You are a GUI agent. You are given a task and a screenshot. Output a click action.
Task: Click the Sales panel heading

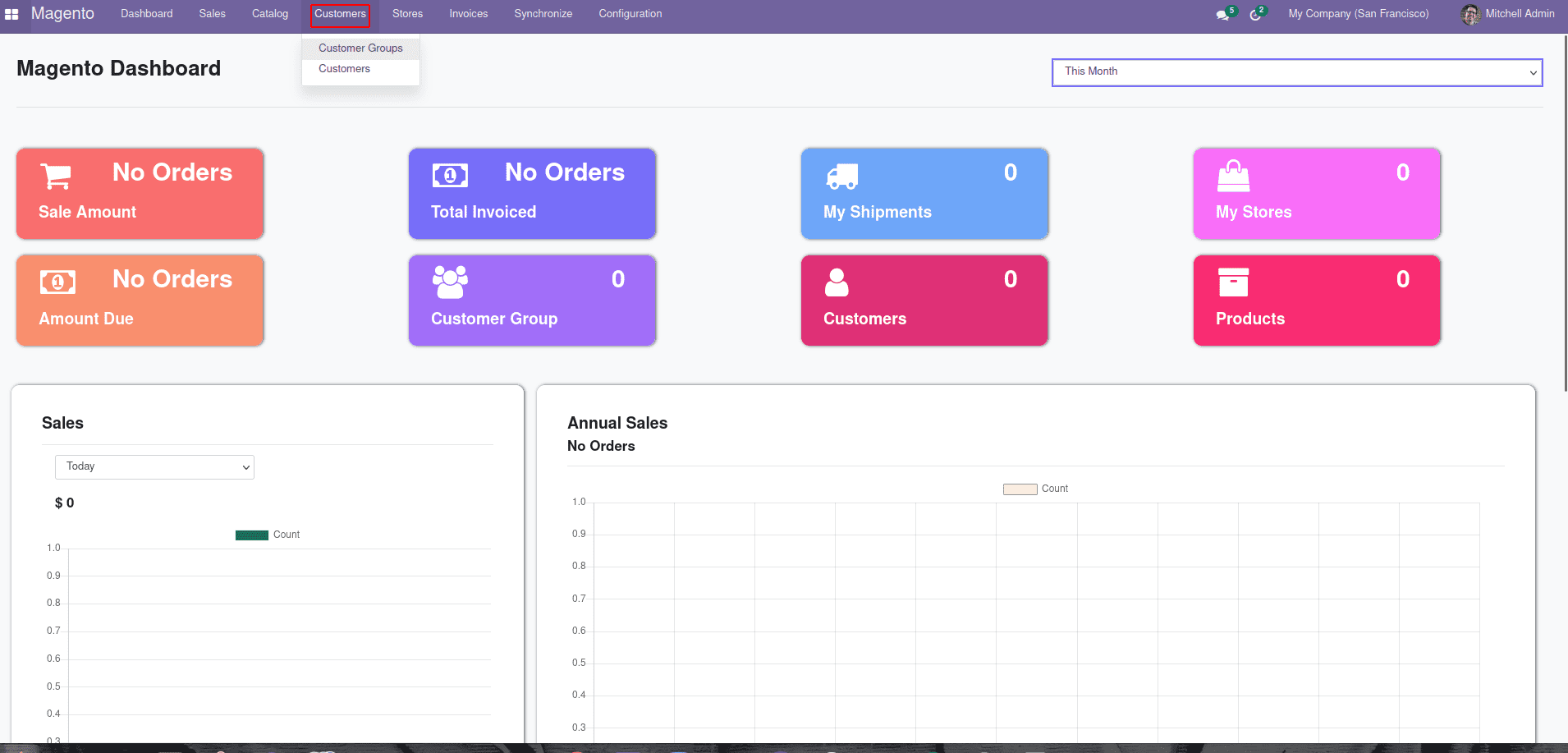[x=62, y=423]
